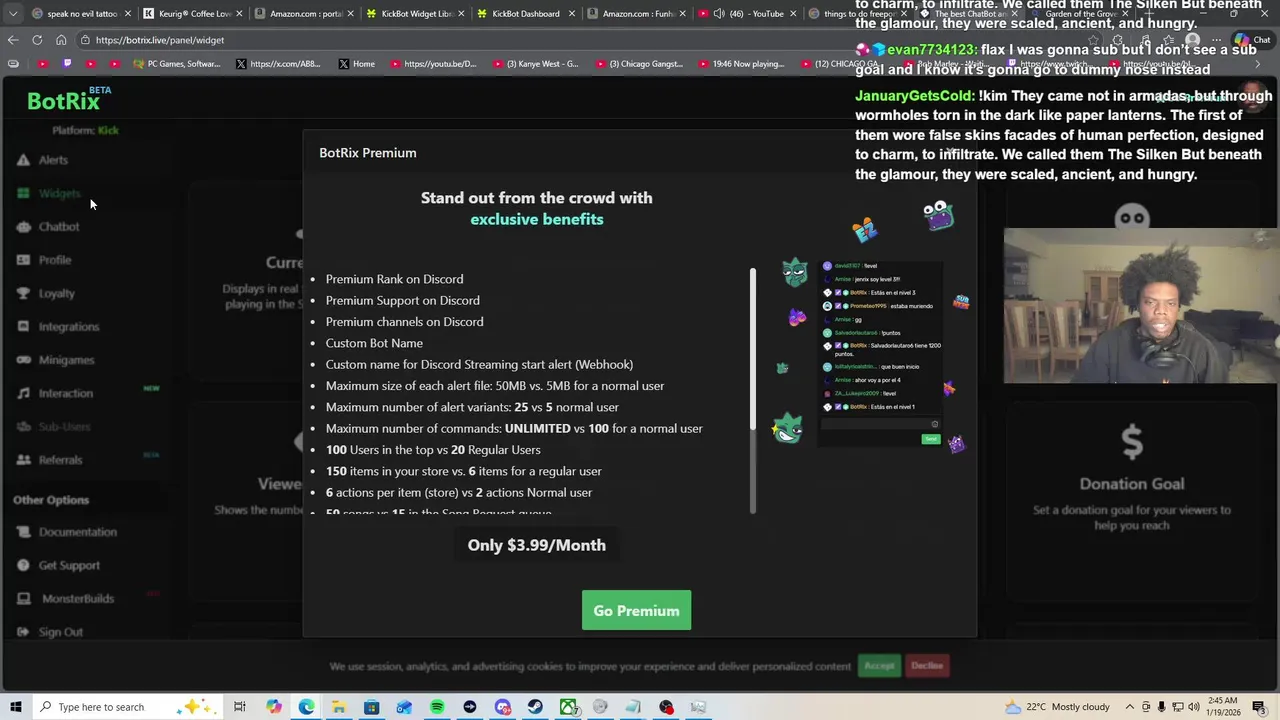Viewport: 1280px width, 720px height.
Task: Decline the cookie consent banner
Action: [x=927, y=666]
